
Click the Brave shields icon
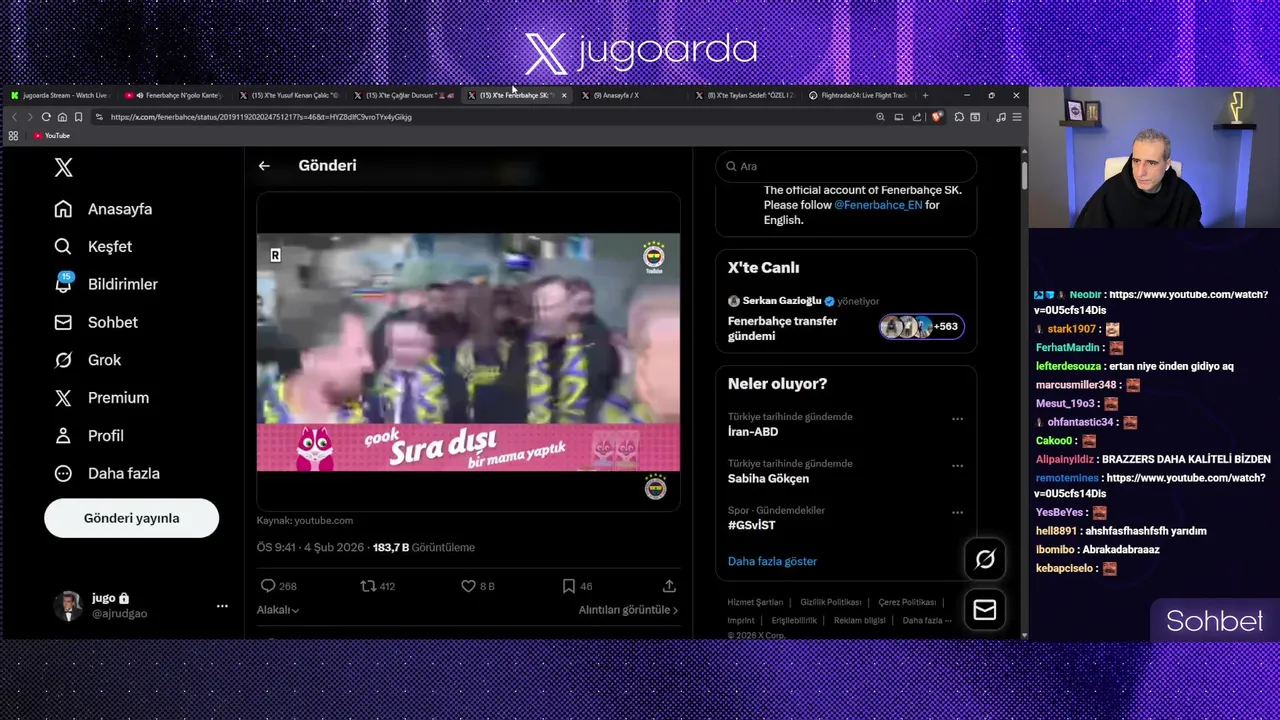point(937,117)
